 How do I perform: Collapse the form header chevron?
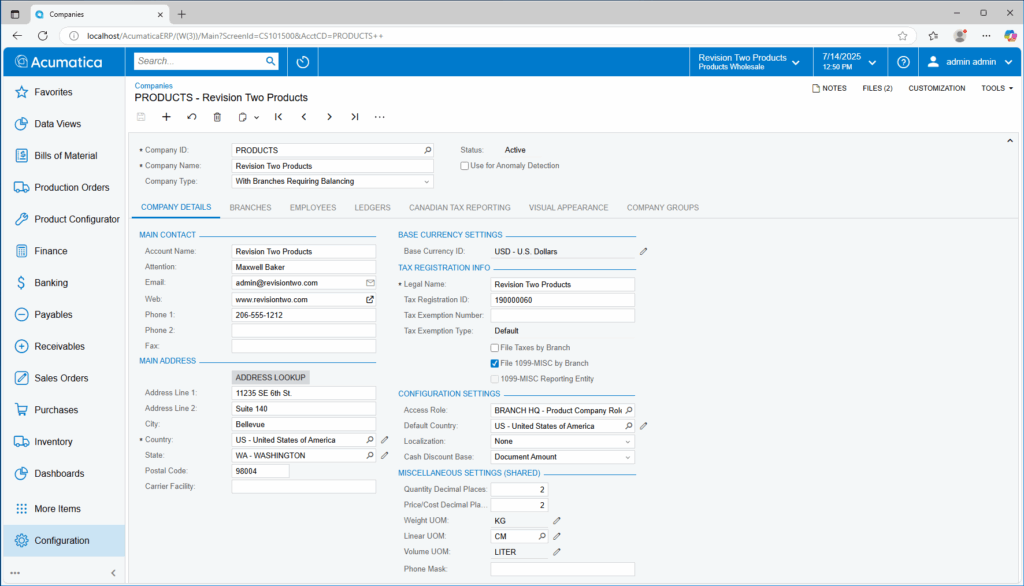coord(1010,140)
